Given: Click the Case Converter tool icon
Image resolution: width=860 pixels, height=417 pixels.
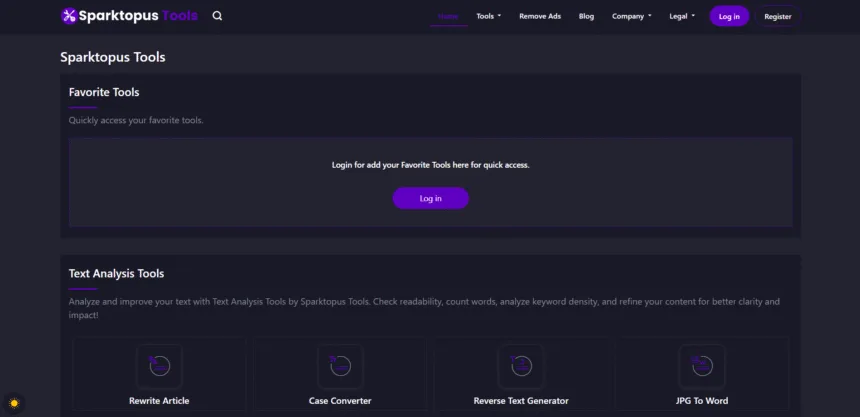Looking at the screenshot, I should tap(340, 366).
